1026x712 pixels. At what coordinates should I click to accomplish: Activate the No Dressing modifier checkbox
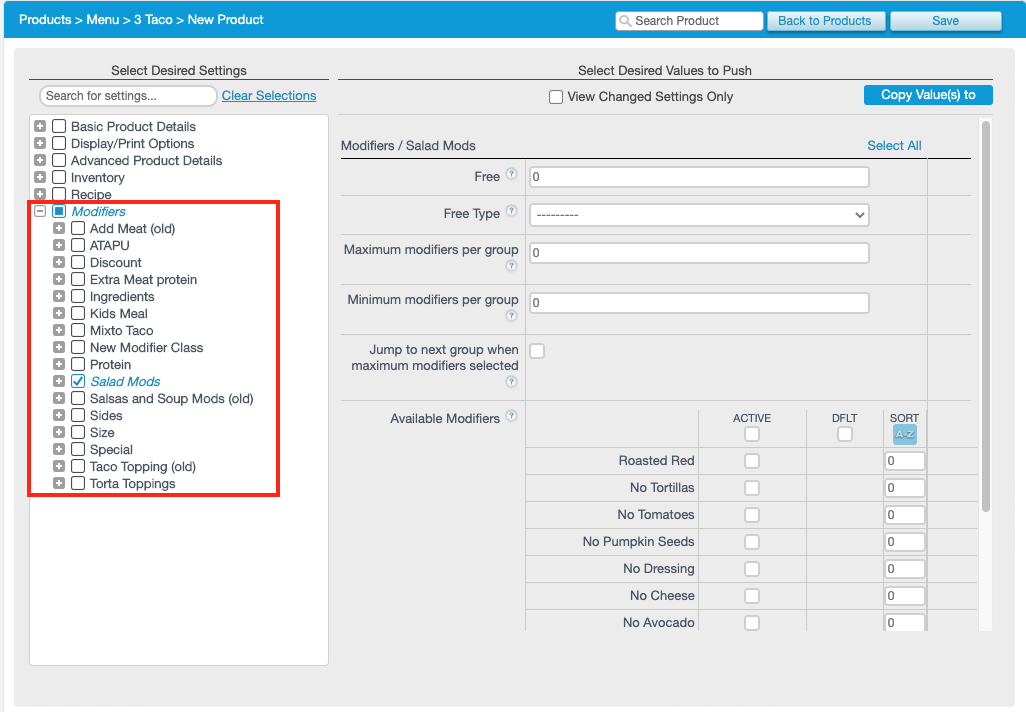(752, 569)
